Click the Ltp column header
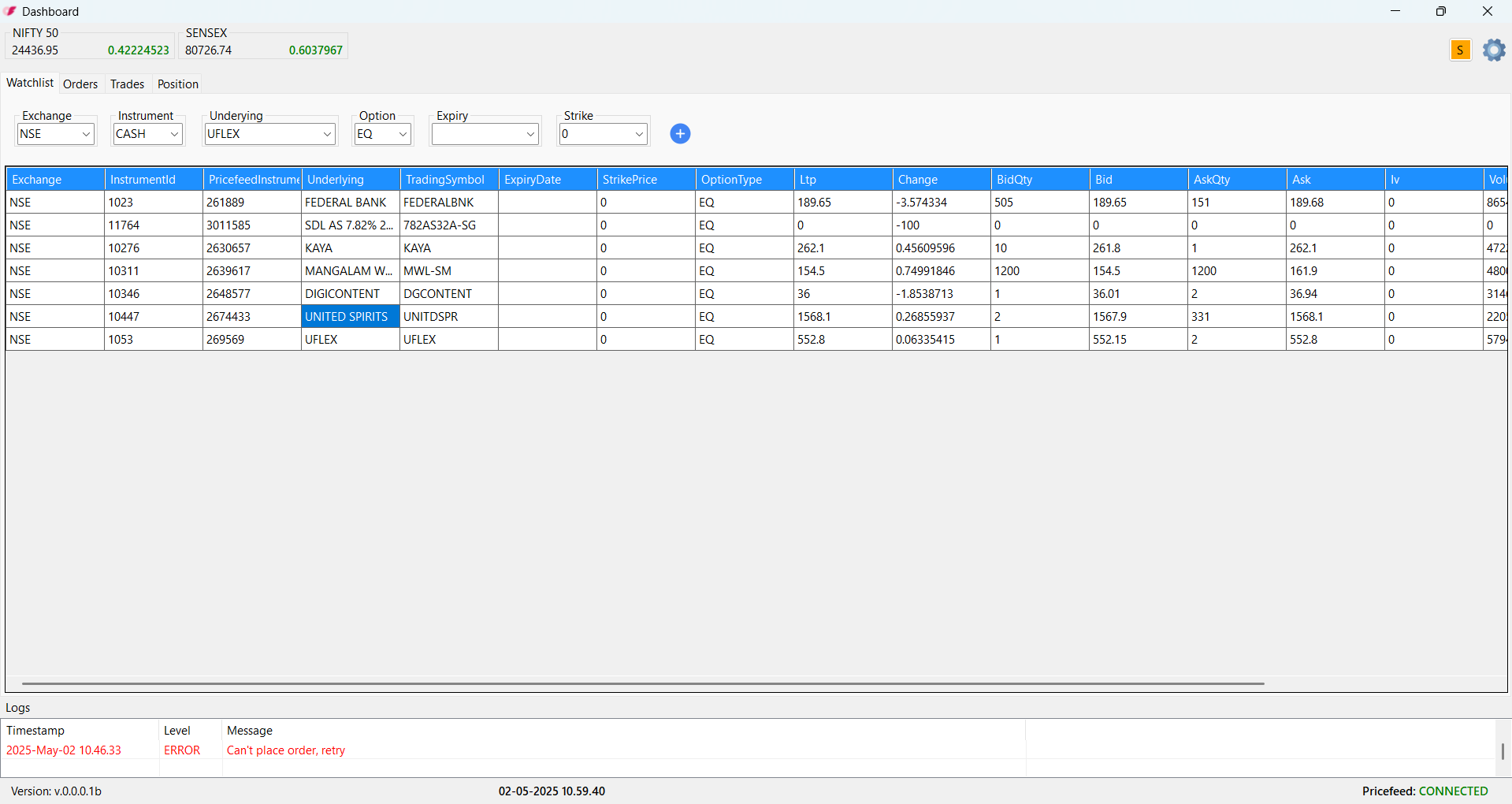1512x804 pixels. tap(843, 180)
